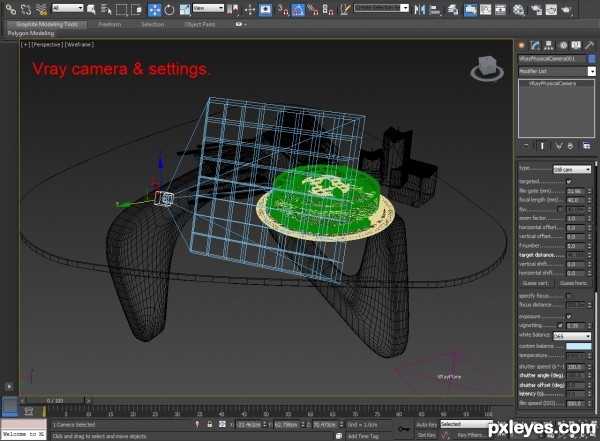Open Render Setup icon
This screenshot has height=441, width=600.
(536, 9)
